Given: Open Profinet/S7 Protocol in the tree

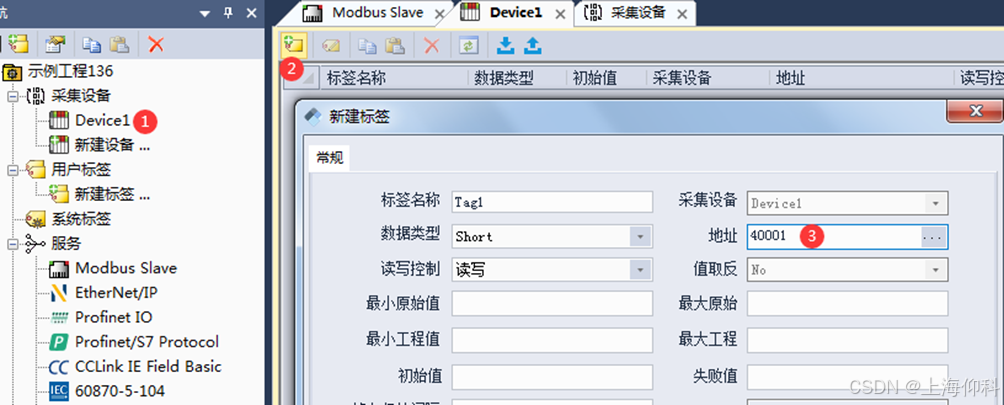Looking at the screenshot, I should (147, 342).
